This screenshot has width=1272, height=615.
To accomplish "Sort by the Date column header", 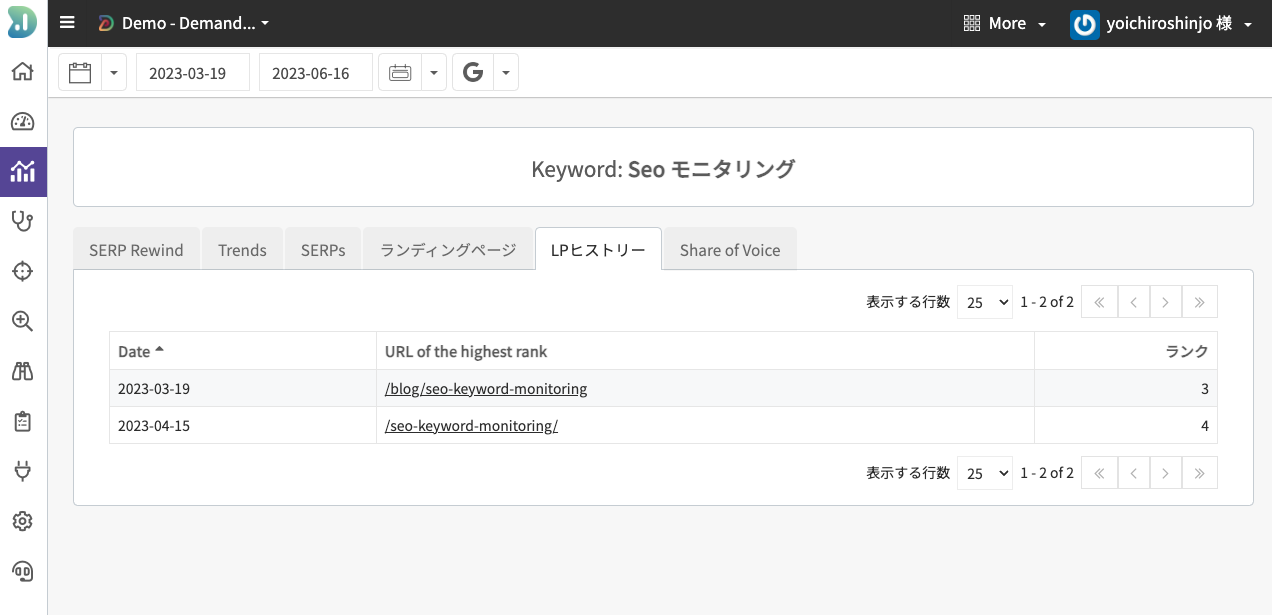I will pyautogui.click(x=243, y=351).
